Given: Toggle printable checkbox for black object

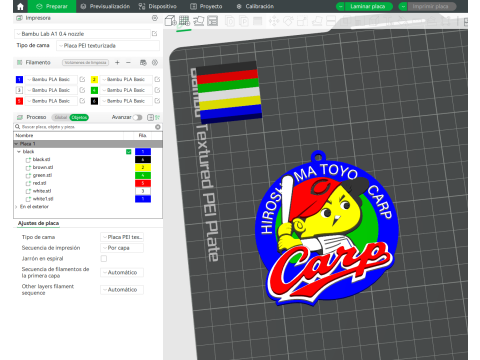Looking at the screenshot, I should (x=129, y=152).
